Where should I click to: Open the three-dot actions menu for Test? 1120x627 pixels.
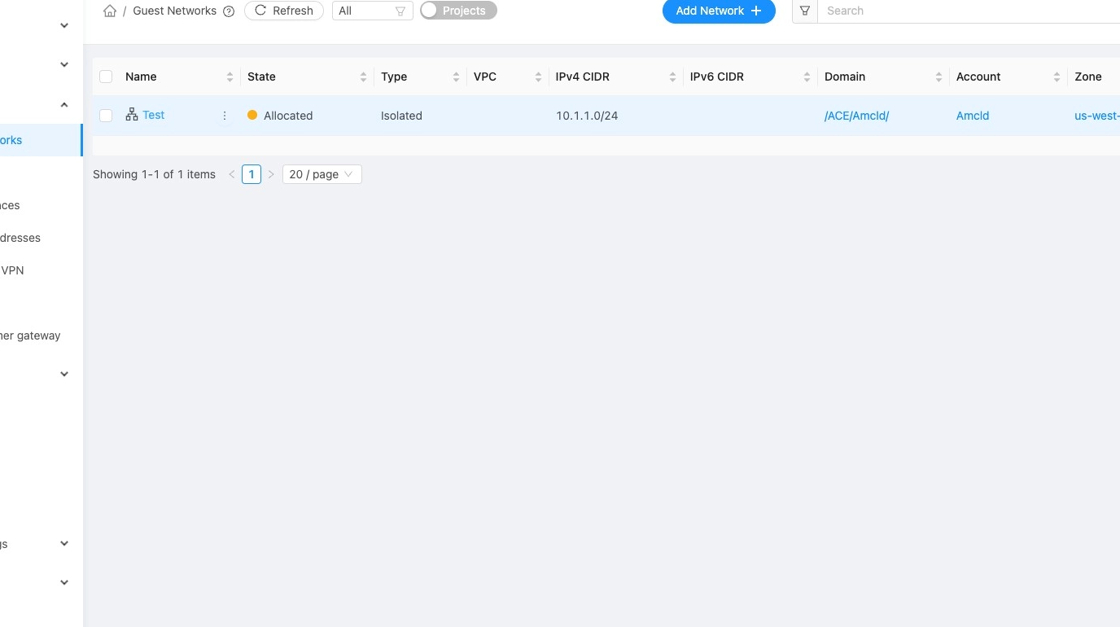point(224,116)
